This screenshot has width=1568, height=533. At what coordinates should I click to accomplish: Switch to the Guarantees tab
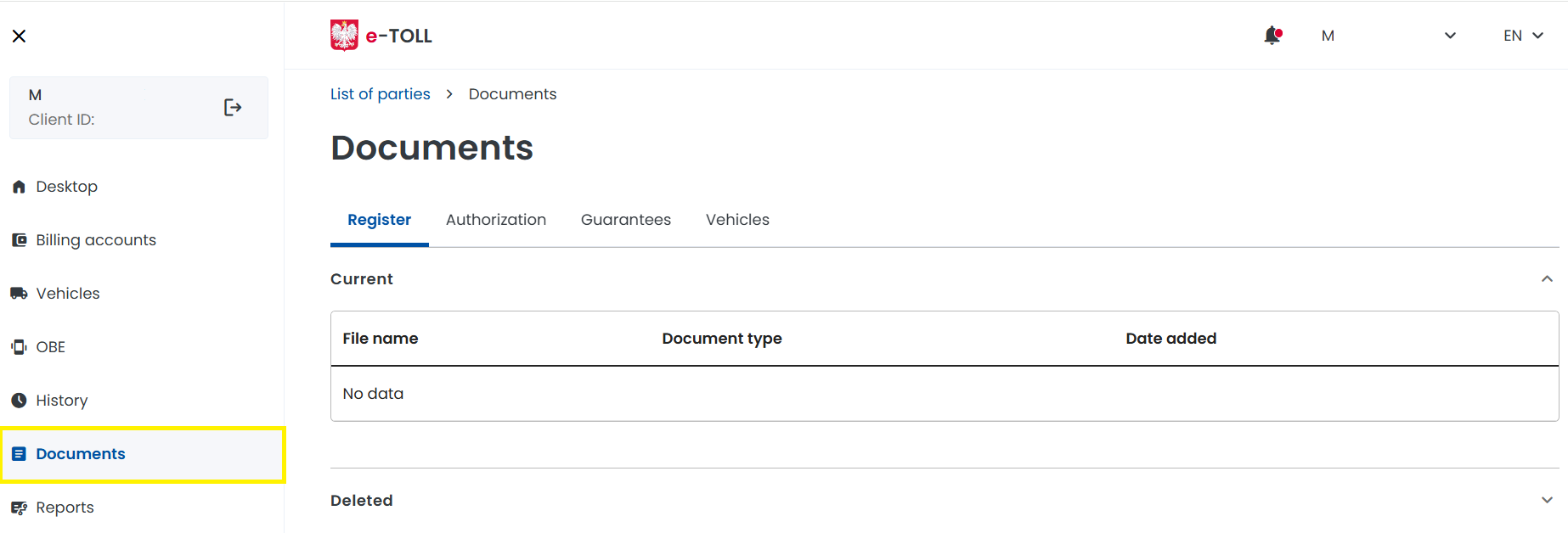(625, 220)
